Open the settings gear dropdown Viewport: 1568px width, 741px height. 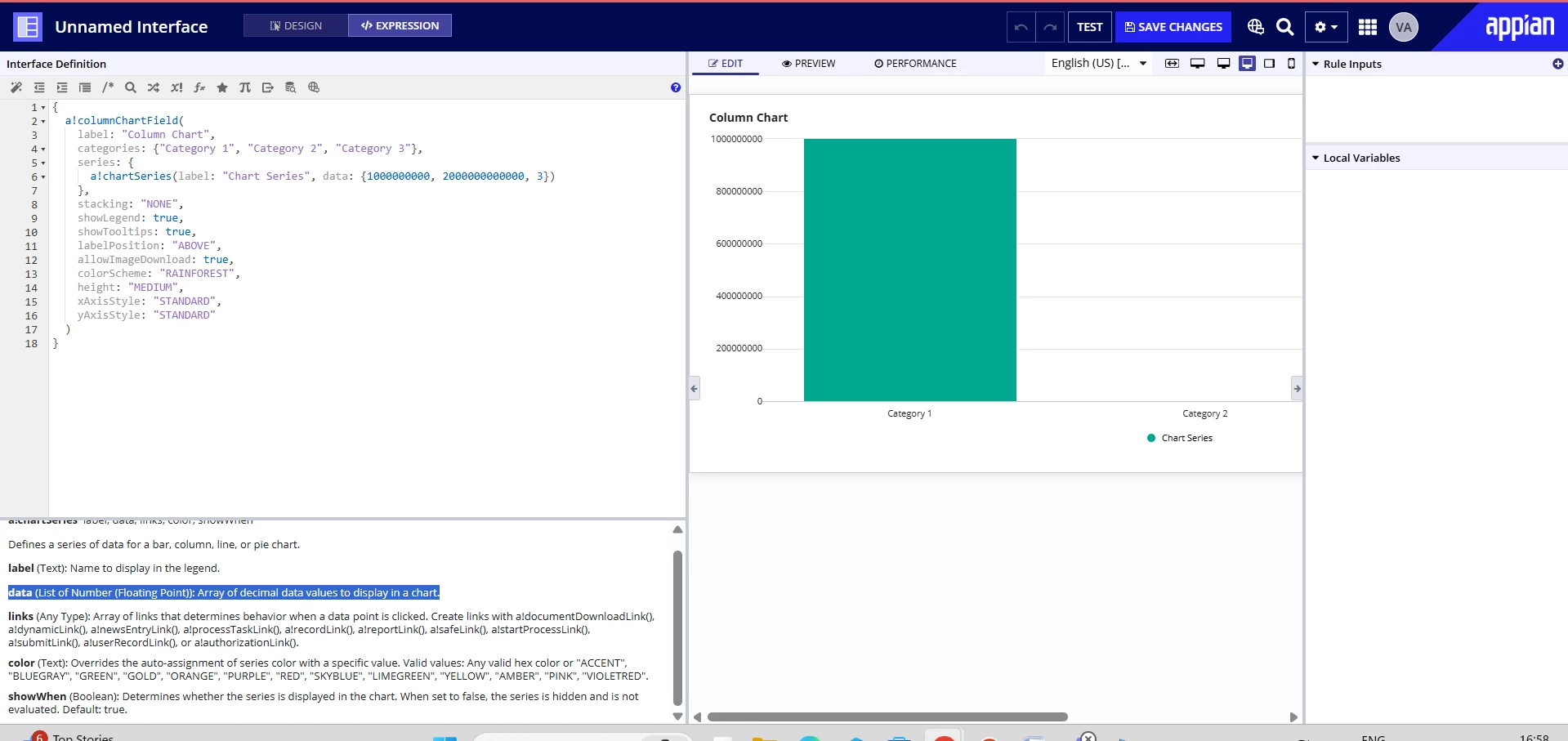click(1326, 27)
